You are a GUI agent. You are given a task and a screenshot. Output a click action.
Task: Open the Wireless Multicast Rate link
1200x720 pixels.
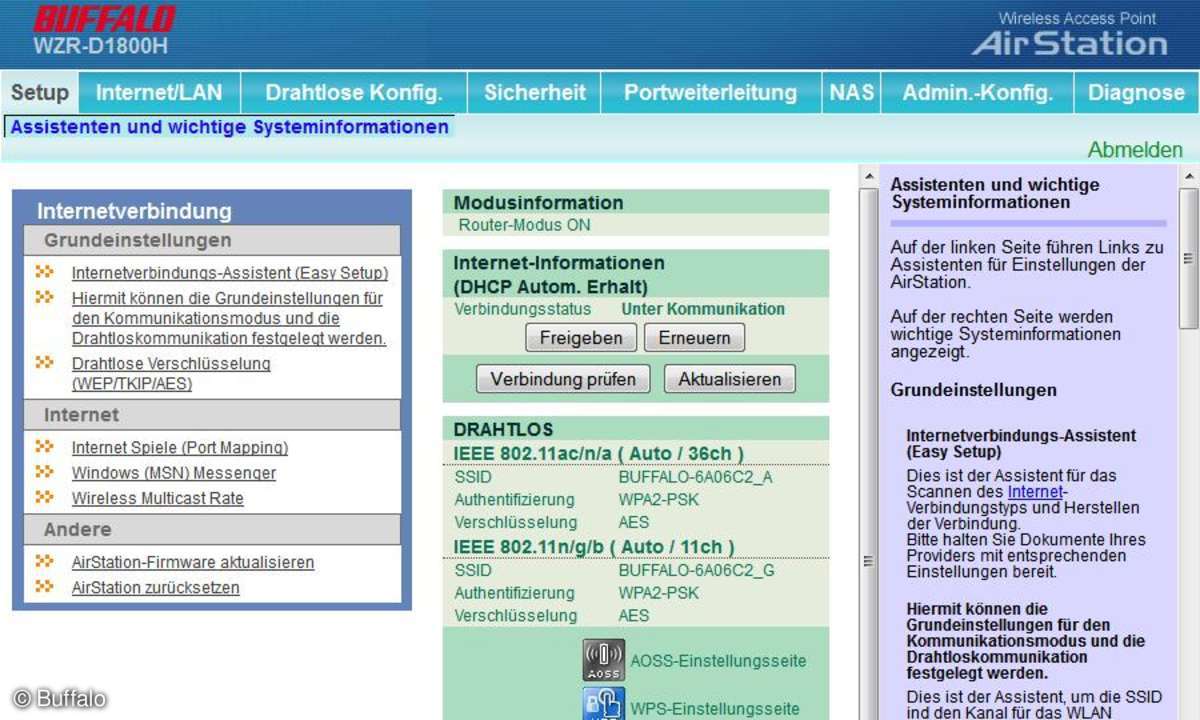tap(157, 498)
